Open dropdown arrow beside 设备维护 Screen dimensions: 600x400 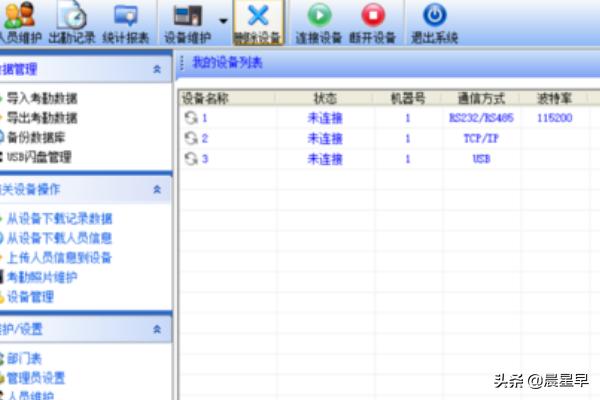[x=223, y=20]
